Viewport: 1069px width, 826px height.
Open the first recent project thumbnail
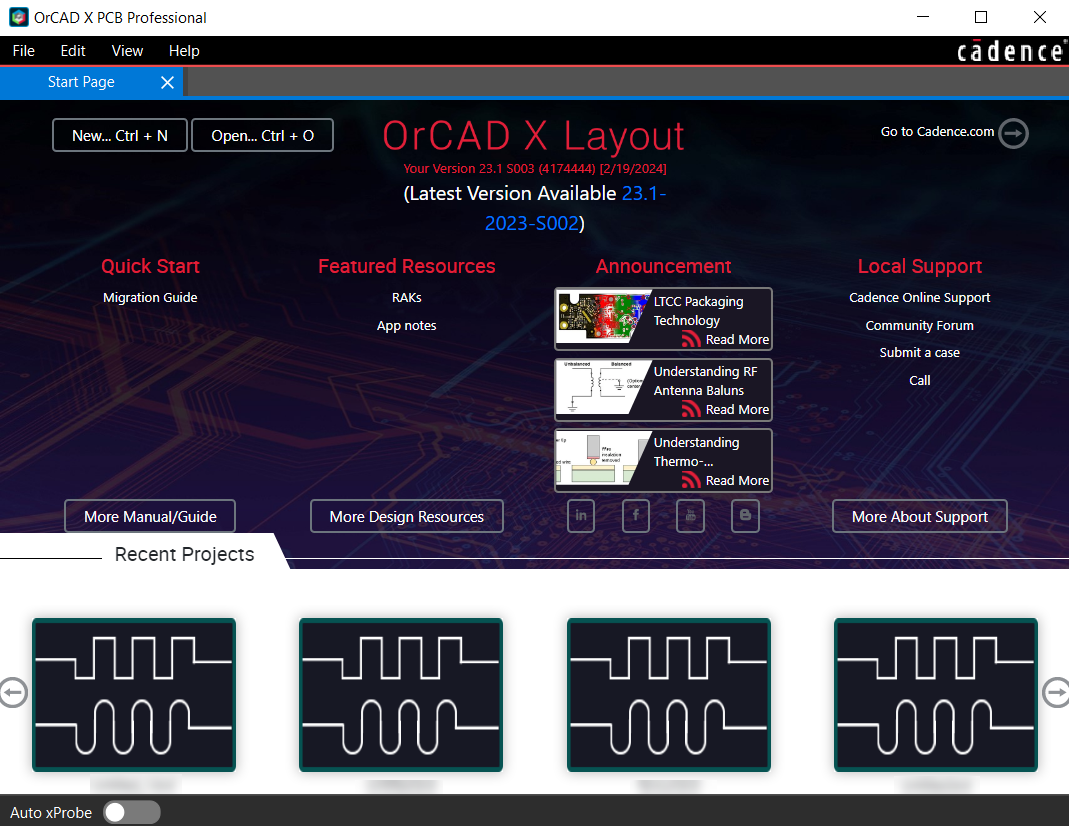134,695
